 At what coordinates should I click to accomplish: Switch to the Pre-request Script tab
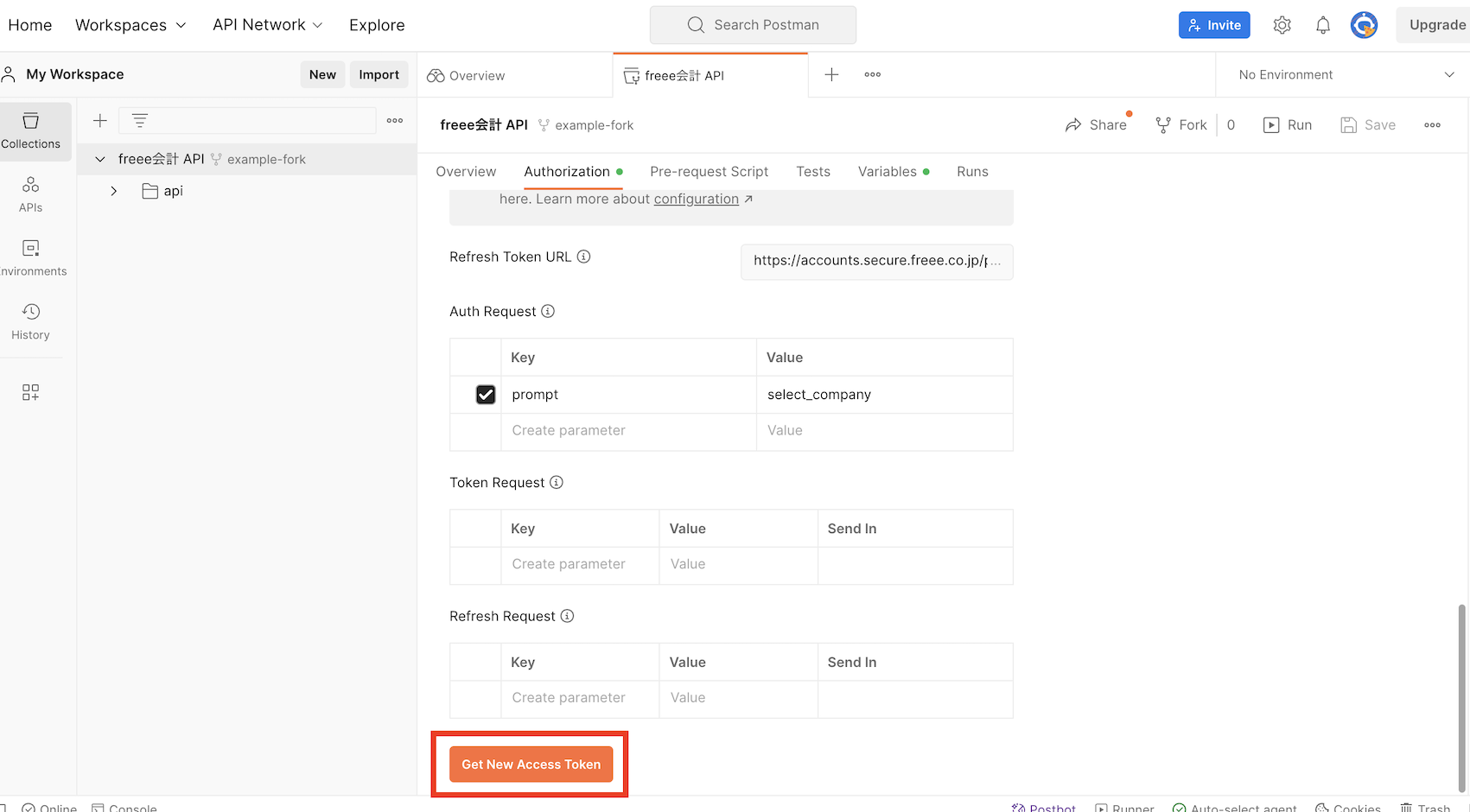pos(709,171)
